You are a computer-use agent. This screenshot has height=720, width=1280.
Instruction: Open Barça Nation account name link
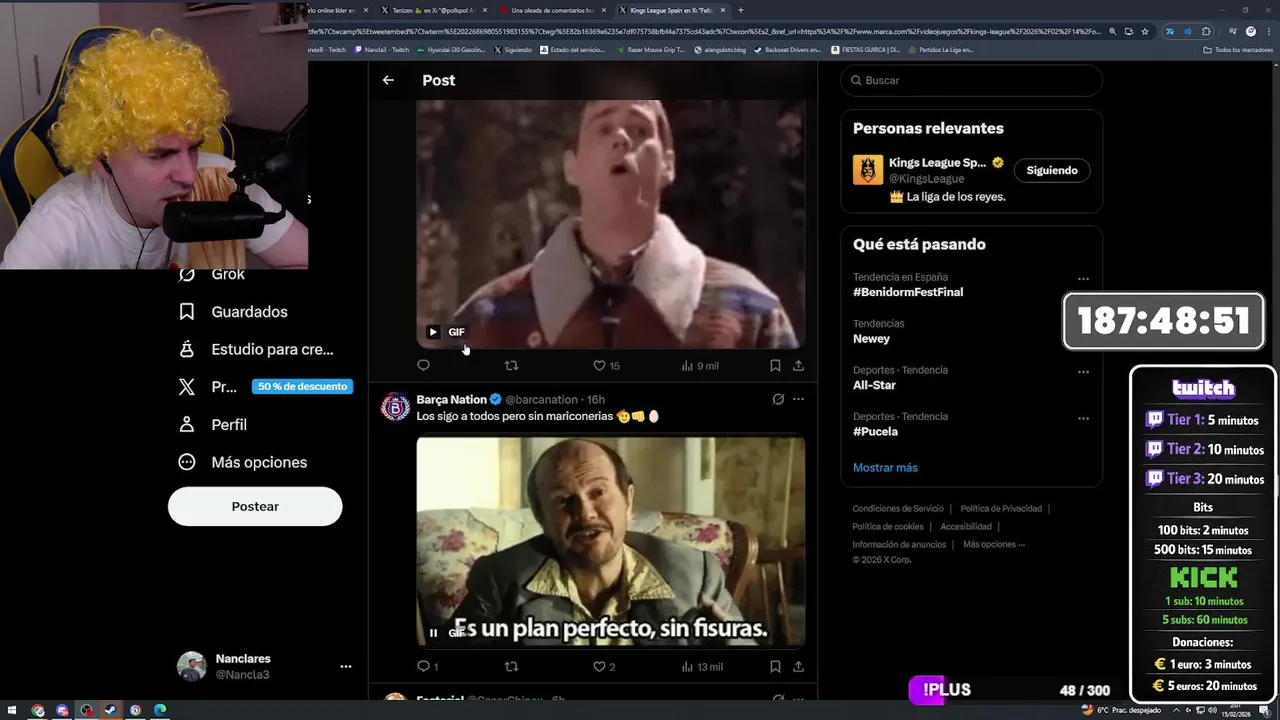[x=451, y=400]
